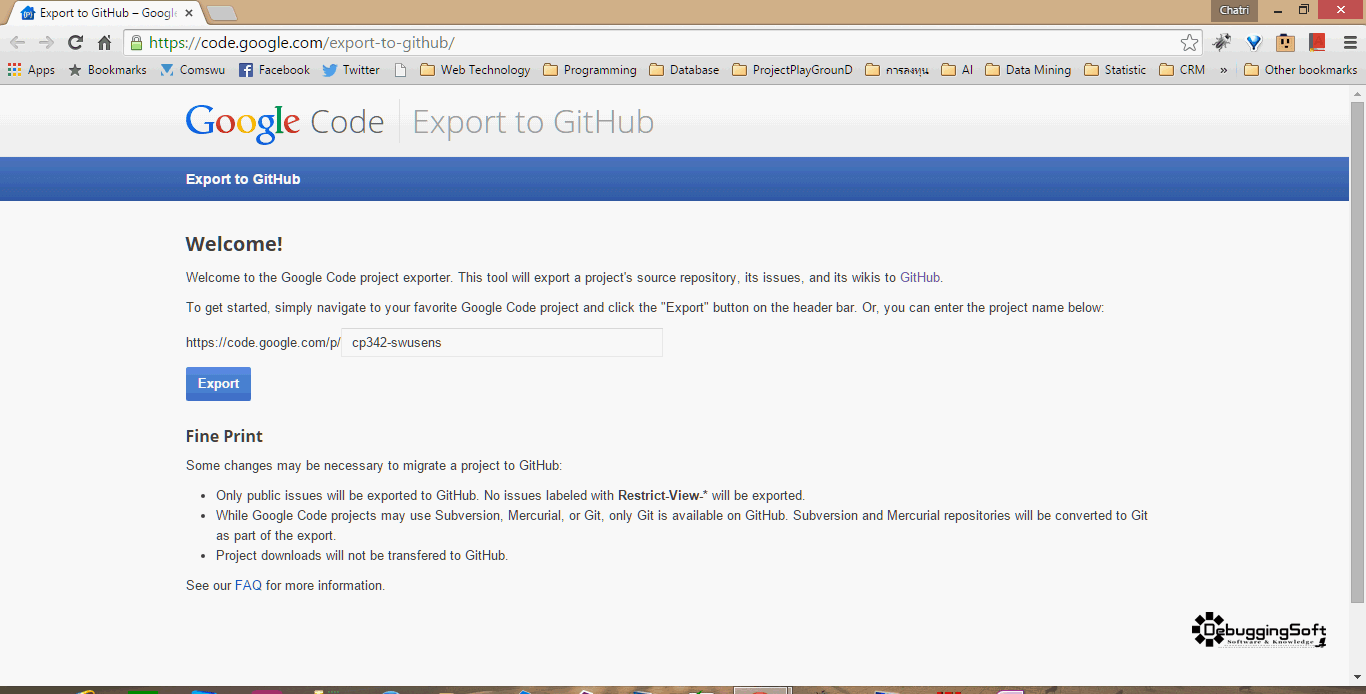Expand the AI bookmark folder

point(957,70)
